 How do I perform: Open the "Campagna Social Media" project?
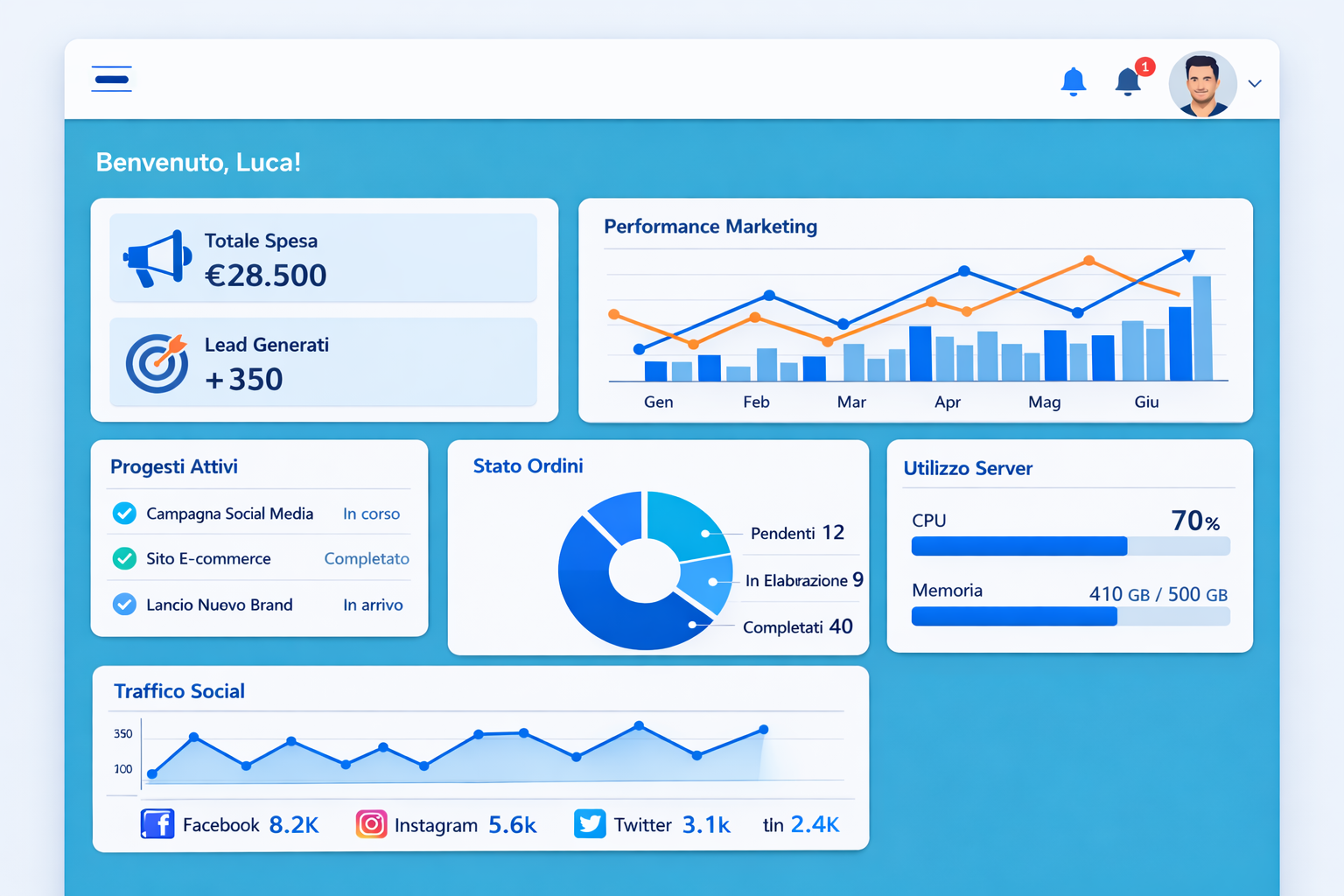tap(229, 514)
